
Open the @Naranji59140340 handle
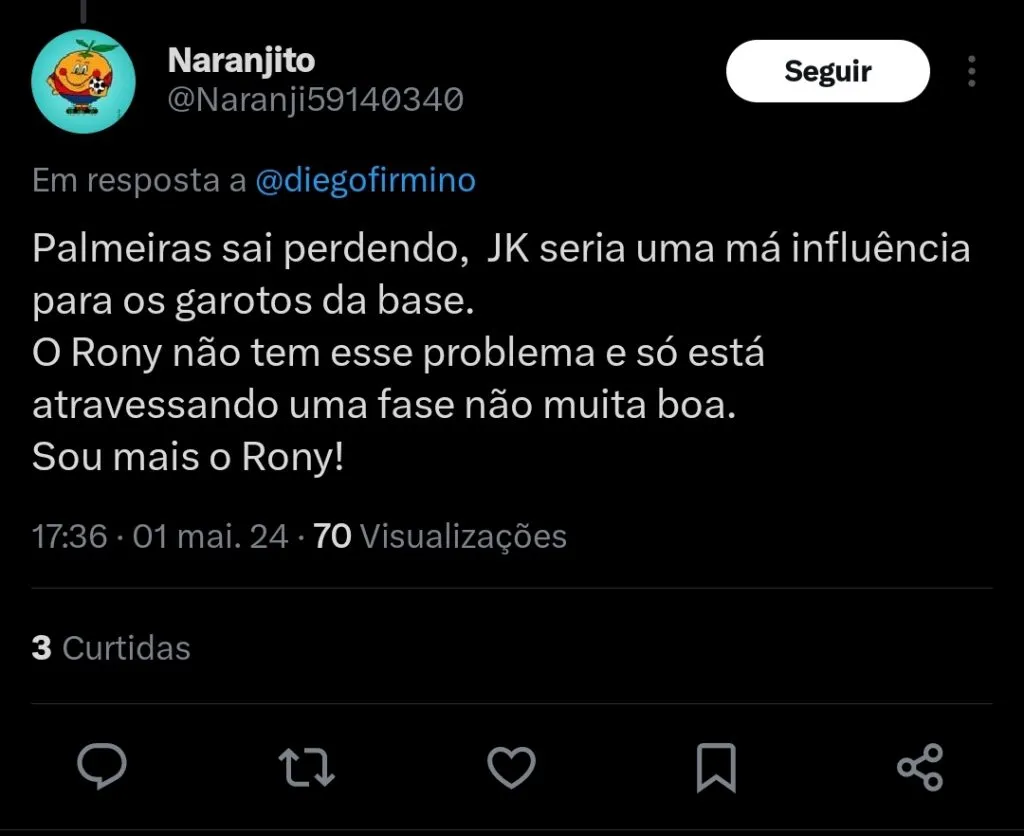[314, 99]
